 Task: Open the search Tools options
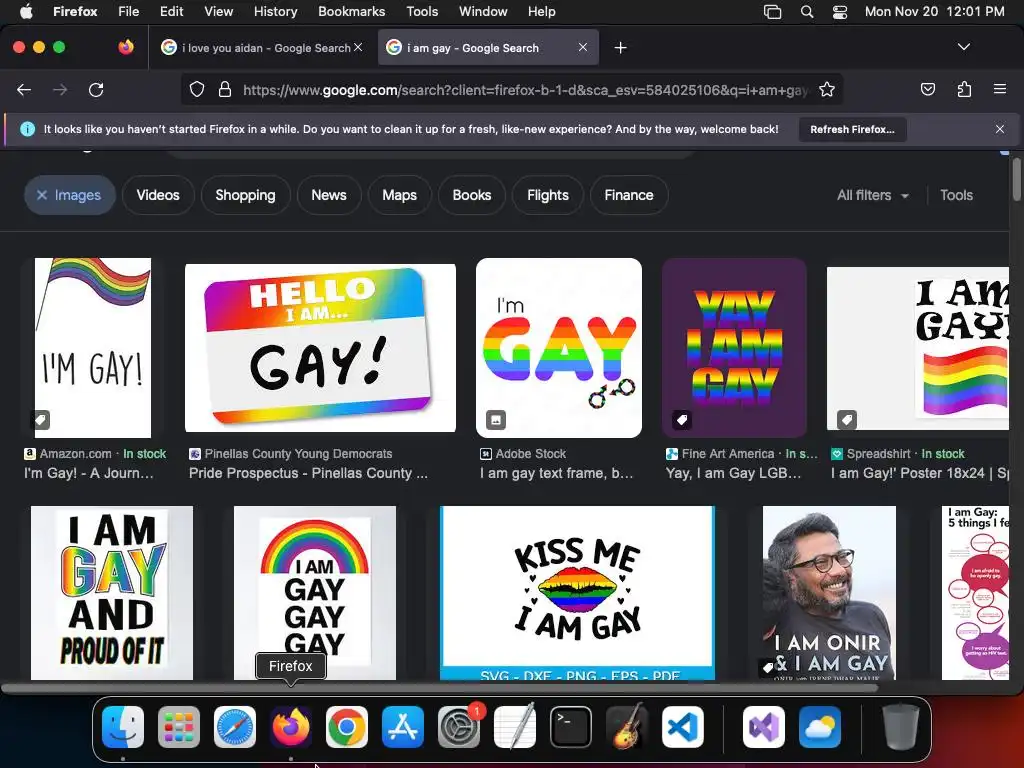point(956,195)
